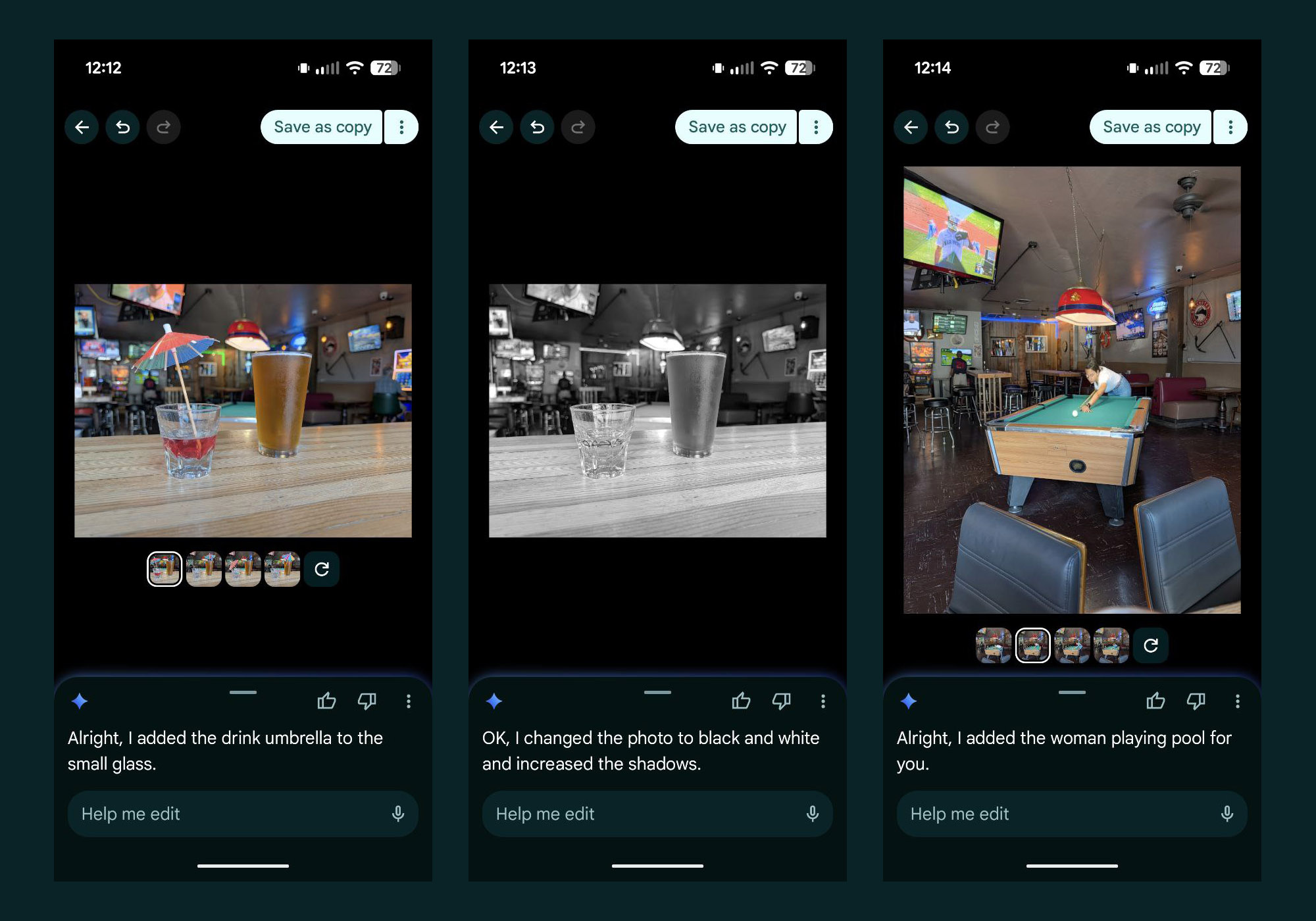Click undo icon on 12:13 screen
This screenshot has height=921, width=1316.
click(x=537, y=127)
